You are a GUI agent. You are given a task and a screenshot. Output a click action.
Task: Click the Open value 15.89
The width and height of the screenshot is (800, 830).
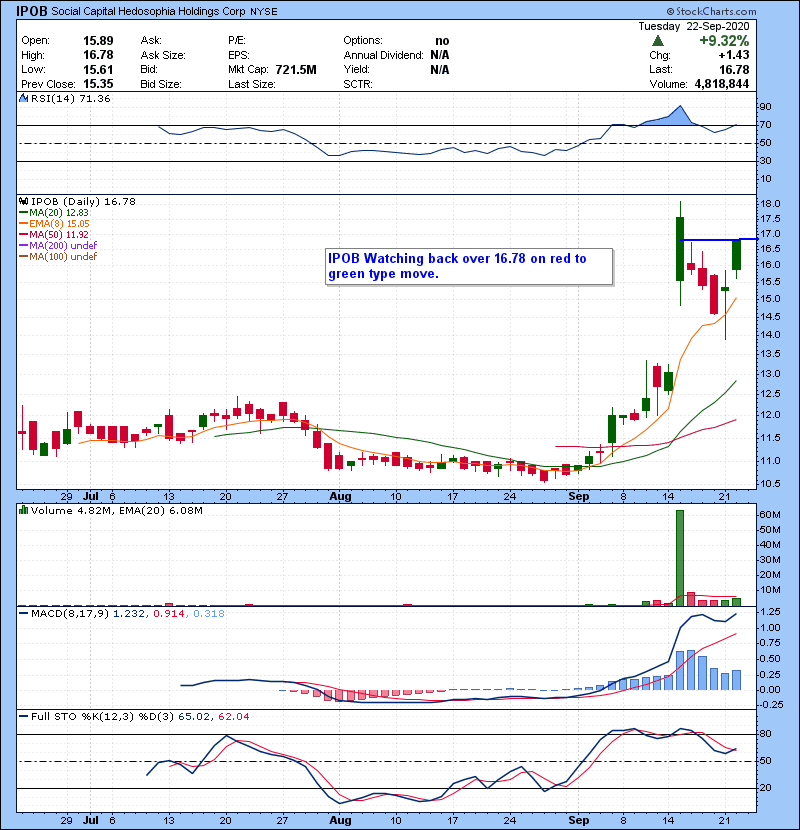point(98,41)
